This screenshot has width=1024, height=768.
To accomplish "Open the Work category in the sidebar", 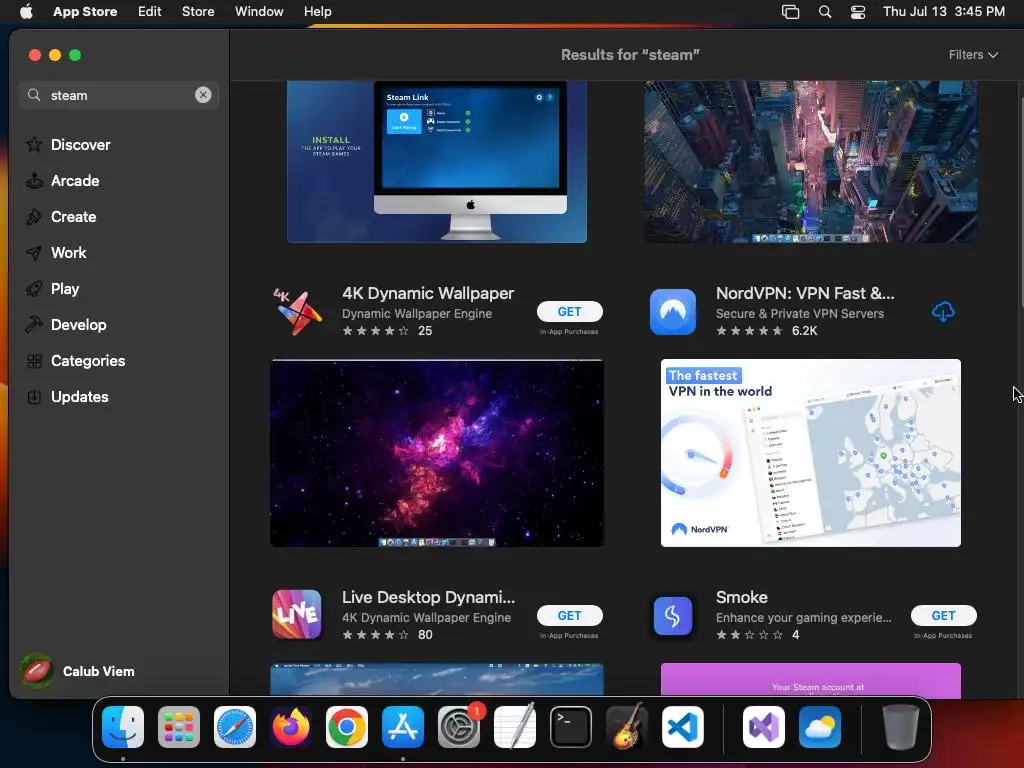I will (x=56, y=253).
